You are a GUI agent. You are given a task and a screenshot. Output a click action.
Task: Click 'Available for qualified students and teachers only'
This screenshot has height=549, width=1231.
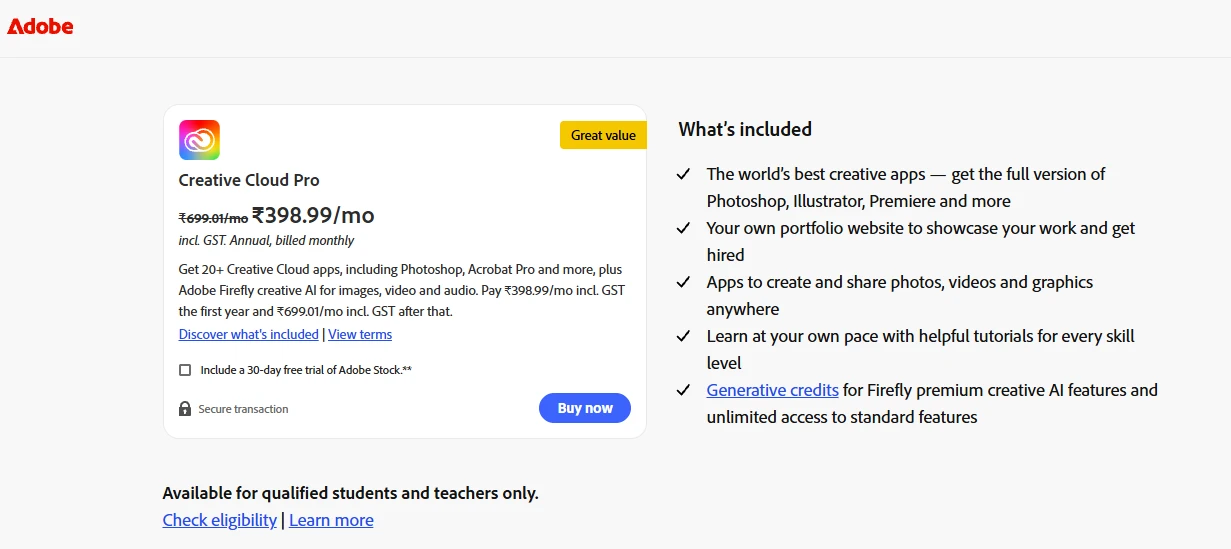click(x=351, y=493)
